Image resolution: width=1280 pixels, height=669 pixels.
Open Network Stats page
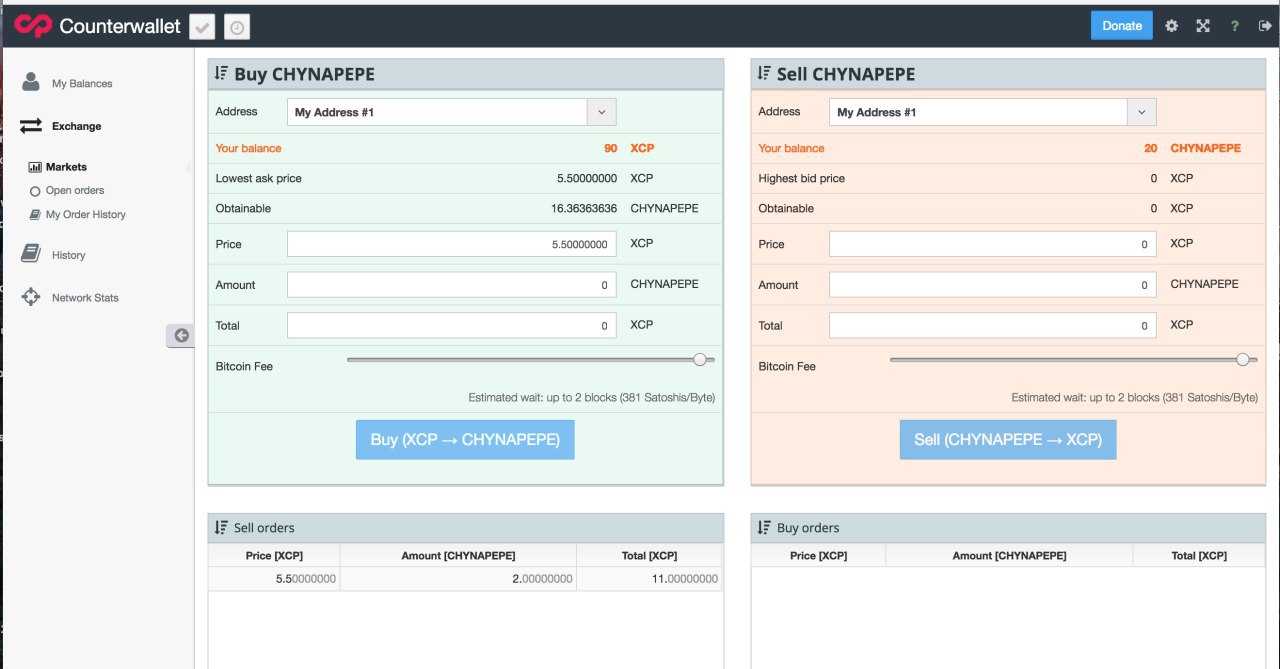click(x=85, y=298)
